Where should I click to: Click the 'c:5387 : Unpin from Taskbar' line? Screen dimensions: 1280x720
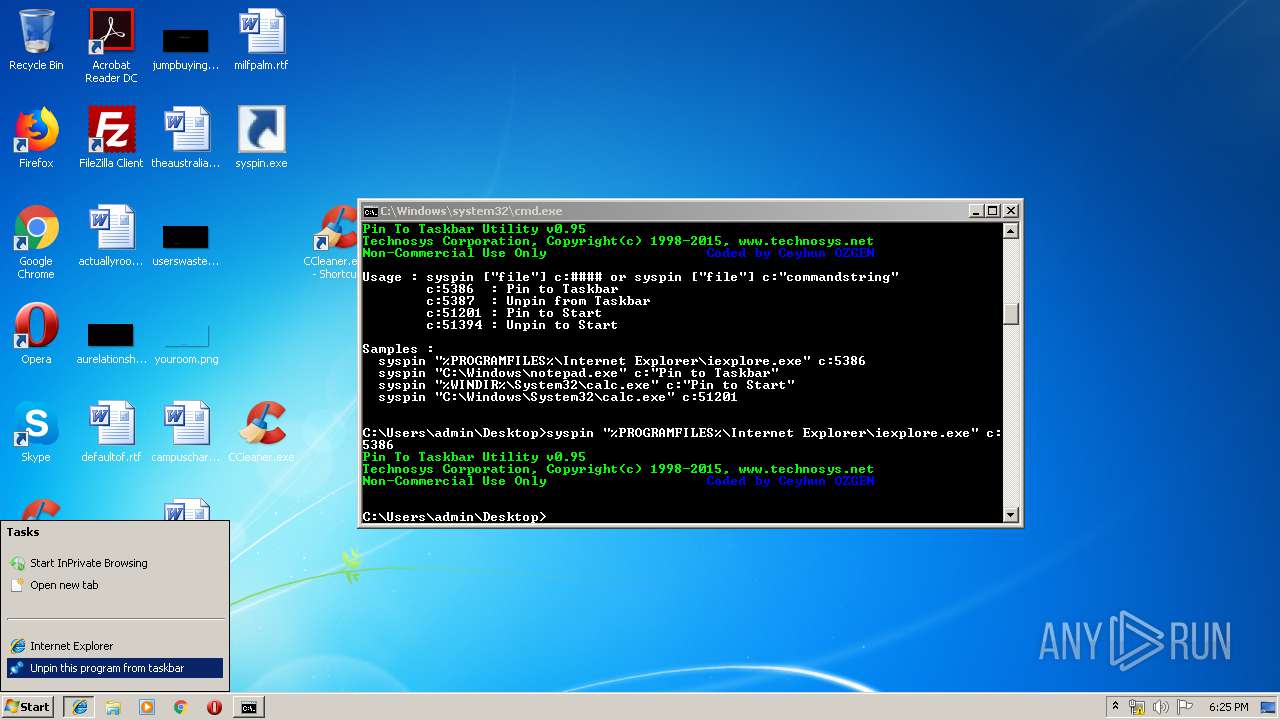tap(538, 301)
